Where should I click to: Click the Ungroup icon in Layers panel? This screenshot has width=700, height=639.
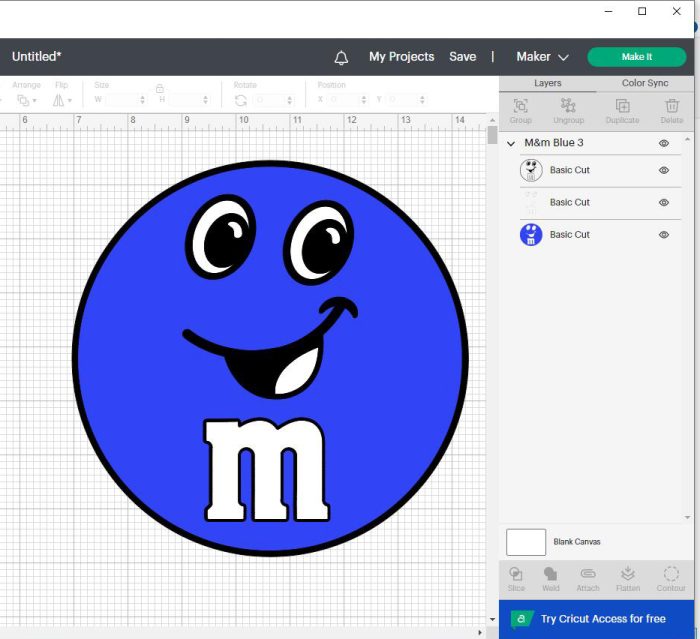click(568, 106)
